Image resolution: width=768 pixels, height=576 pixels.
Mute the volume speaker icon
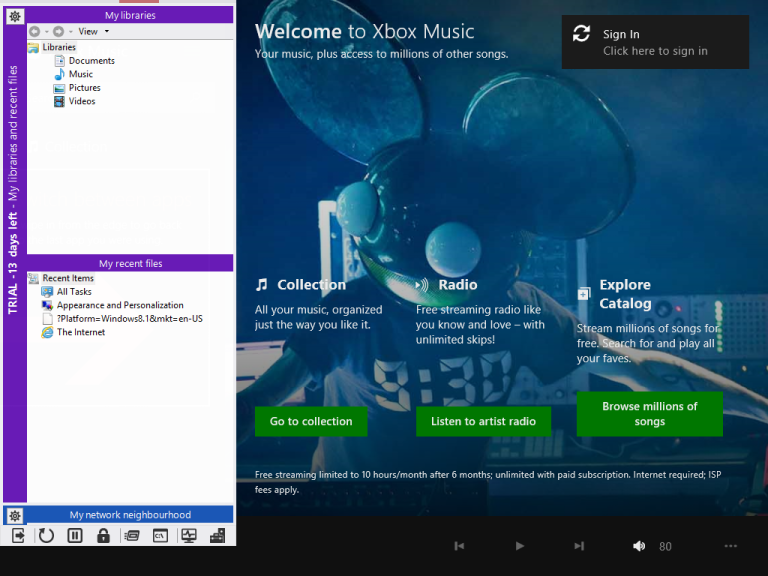pos(639,546)
